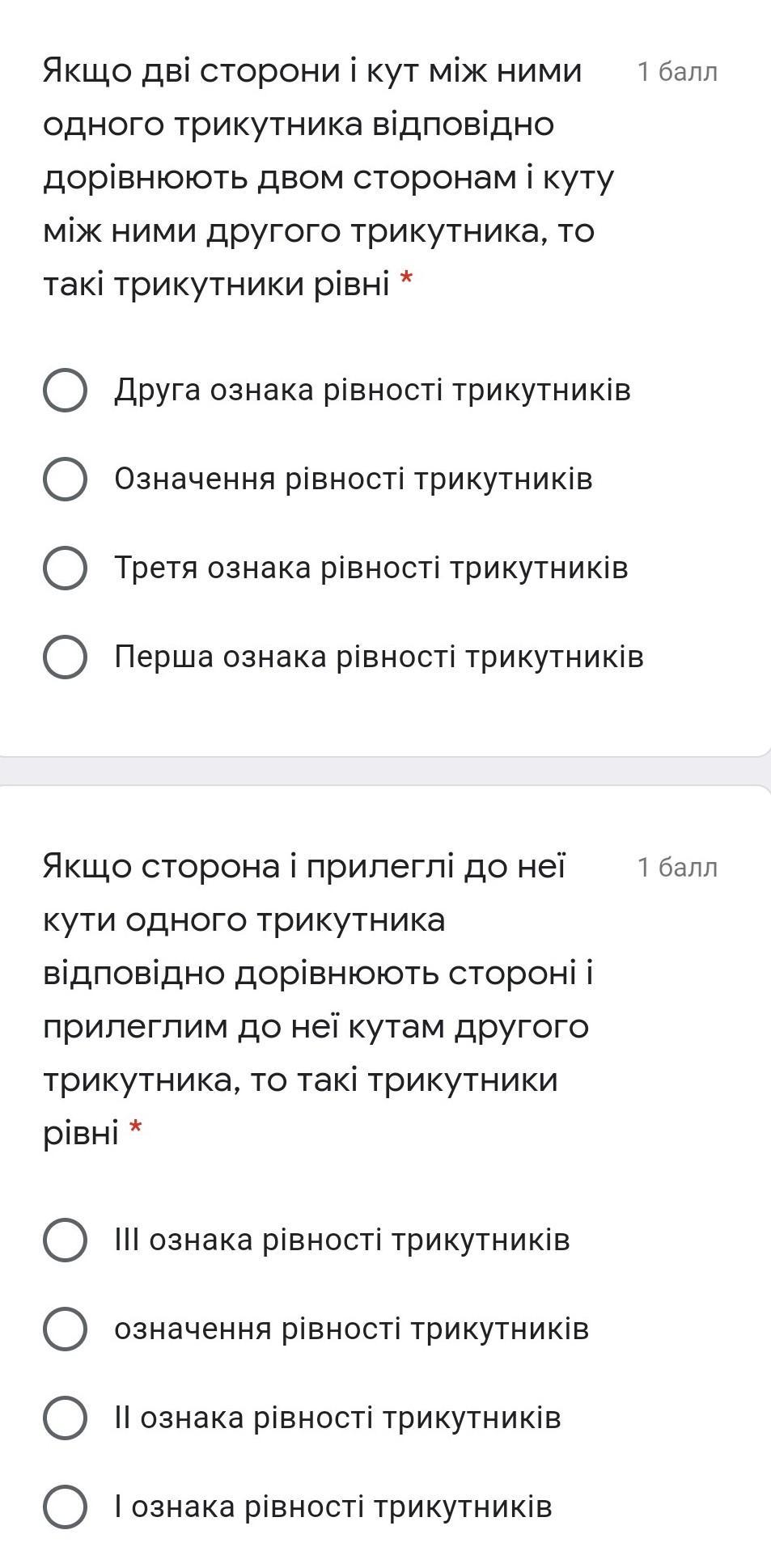Click the red asterisk after the word 'рівні' alone
This screenshot has width=771, height=1568.
point(135,1128)
